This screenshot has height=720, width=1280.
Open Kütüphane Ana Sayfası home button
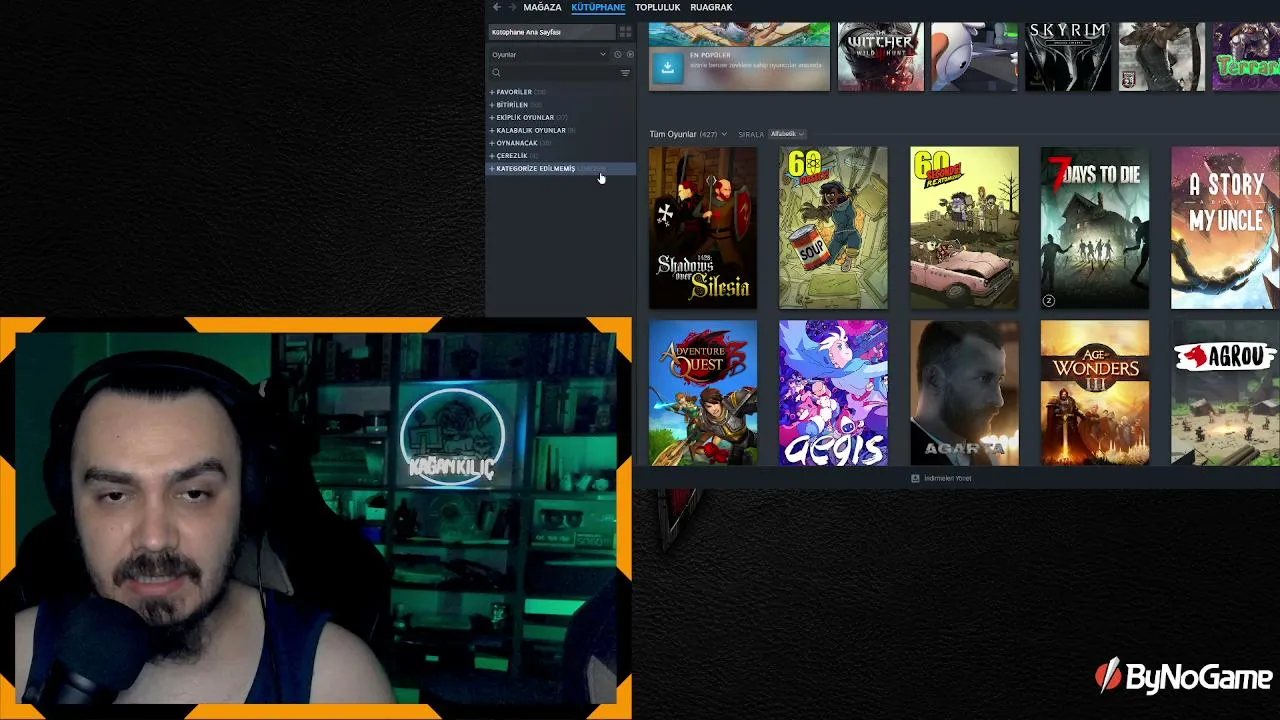click(x=551, y=32)
